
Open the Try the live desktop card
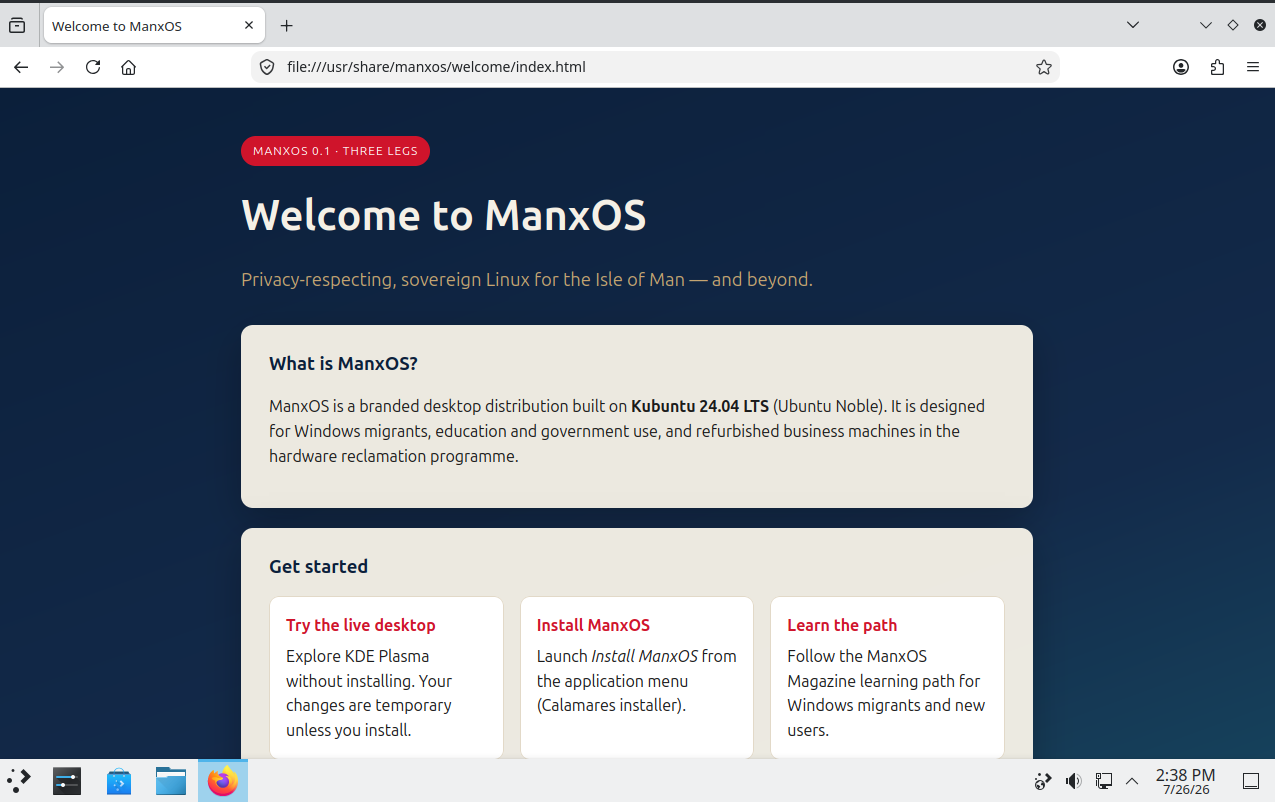[386, 677]
